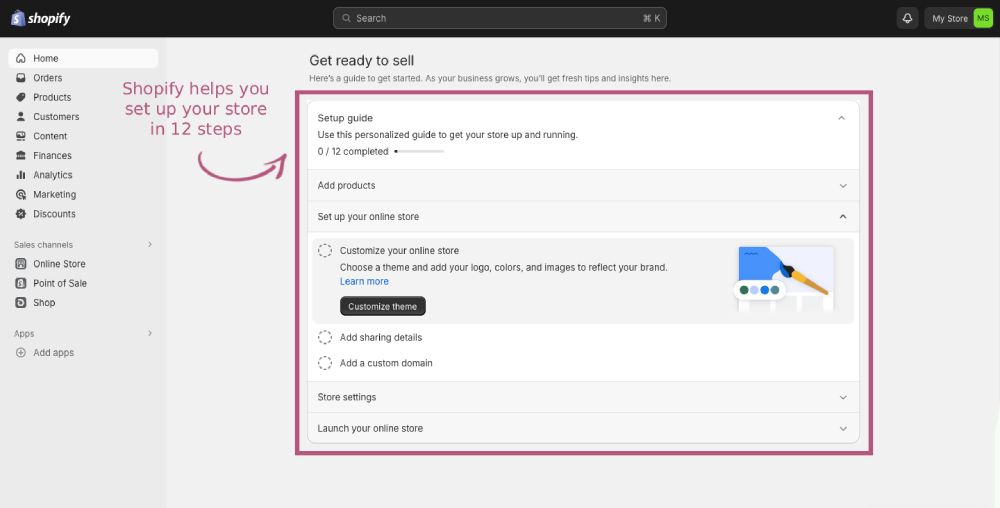Viewport: 1000px width, 508px height.
Task: Expand the Sales channels chevron
Action: [150, 244]
